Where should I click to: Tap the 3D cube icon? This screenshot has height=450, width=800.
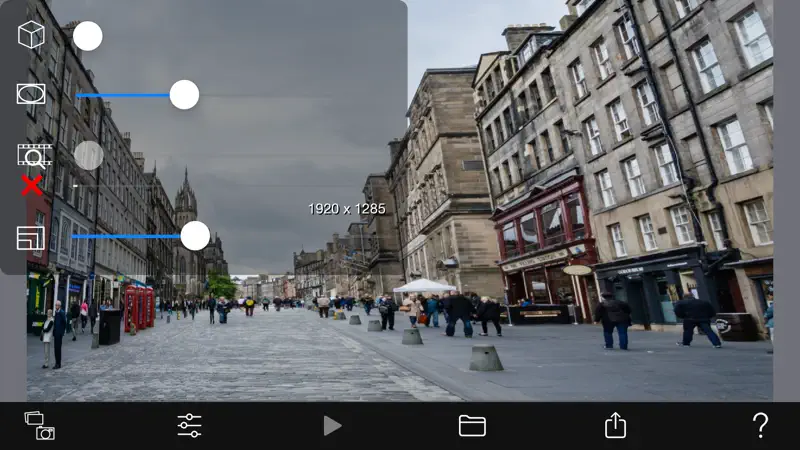(x=31, y=35)
